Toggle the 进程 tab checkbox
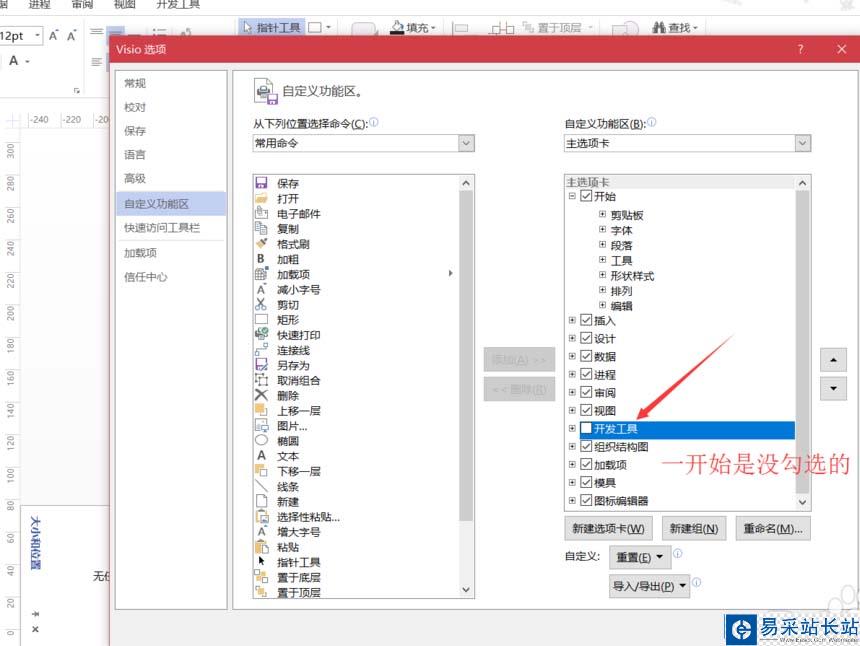860x646 pixels. 586,375
